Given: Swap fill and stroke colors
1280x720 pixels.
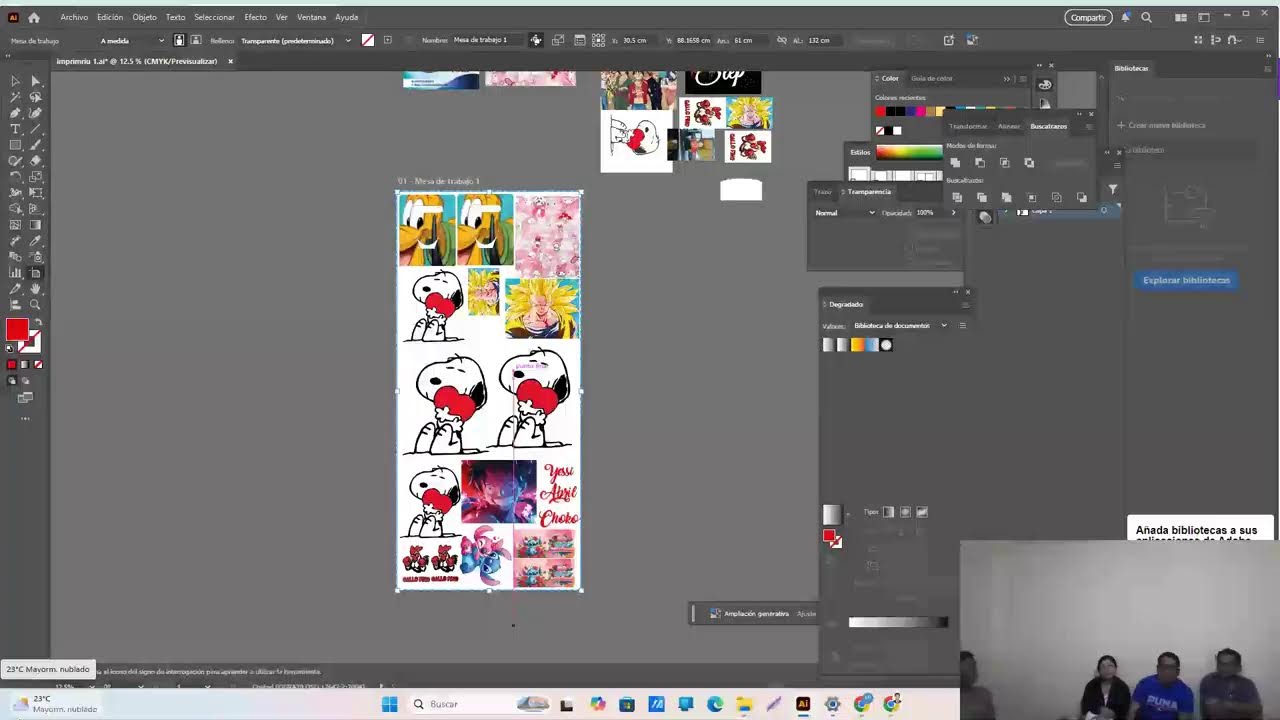Looking at the screenshot, I should coord(39,322).
